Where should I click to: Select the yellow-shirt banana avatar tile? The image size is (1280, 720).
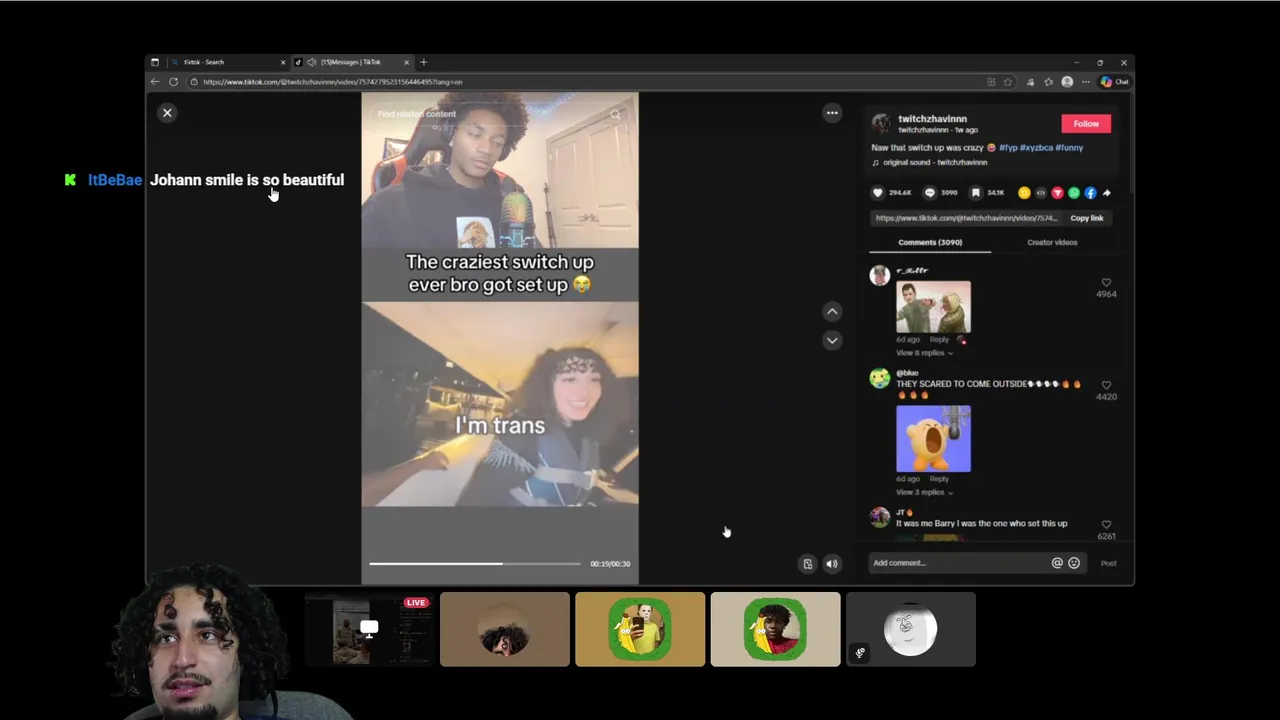point(640,629)
